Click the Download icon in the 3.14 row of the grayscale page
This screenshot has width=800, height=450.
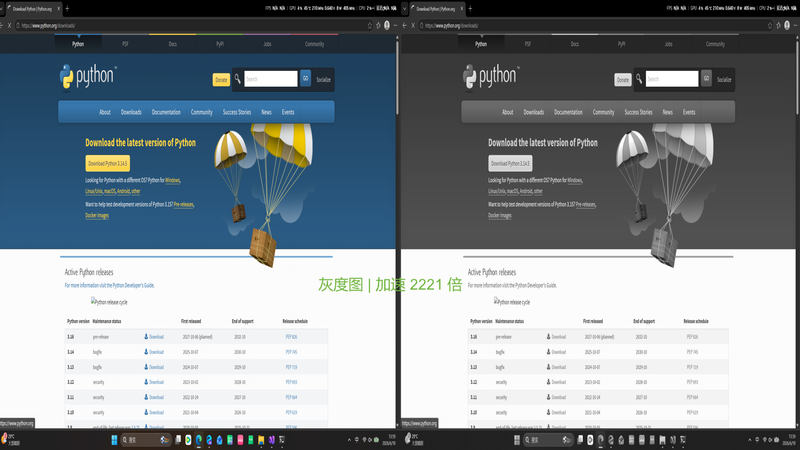(x=548, y=352)
